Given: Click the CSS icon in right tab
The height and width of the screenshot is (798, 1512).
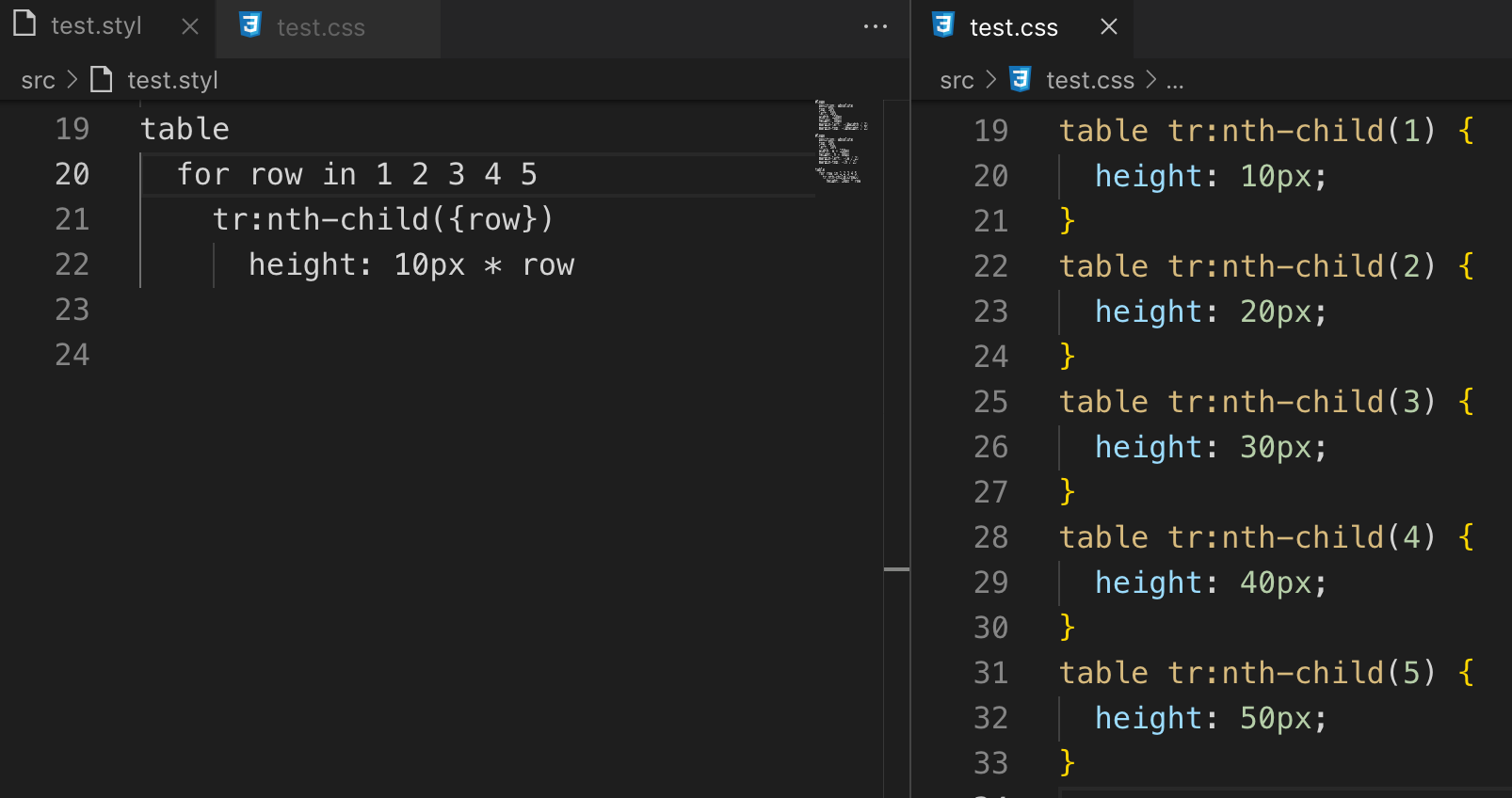Looking at the screenshot, I should (943, 25).
